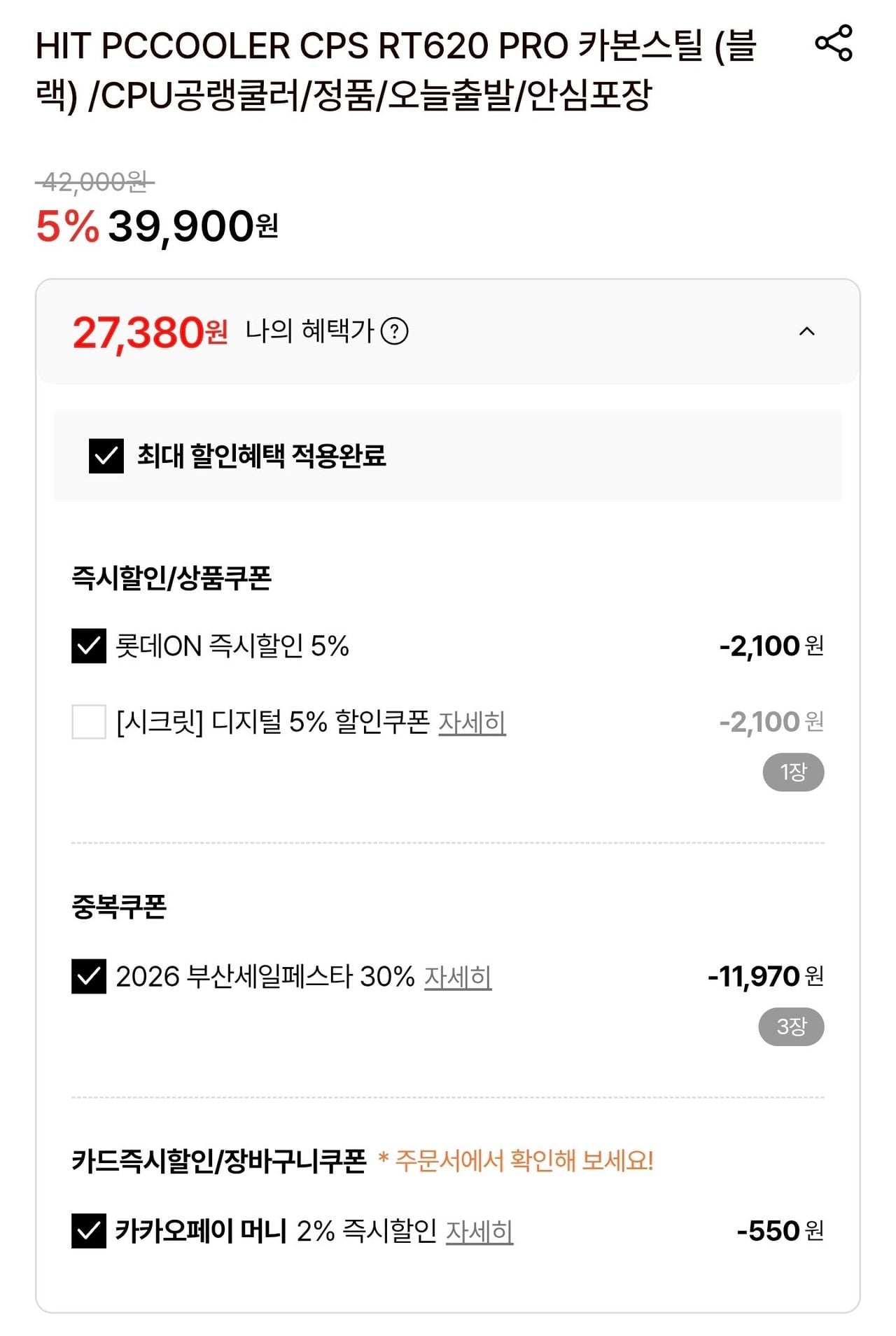
Task: Toggle 최대 할인혜택 적용완료 checkbox
Action: [x=106, y=456]
